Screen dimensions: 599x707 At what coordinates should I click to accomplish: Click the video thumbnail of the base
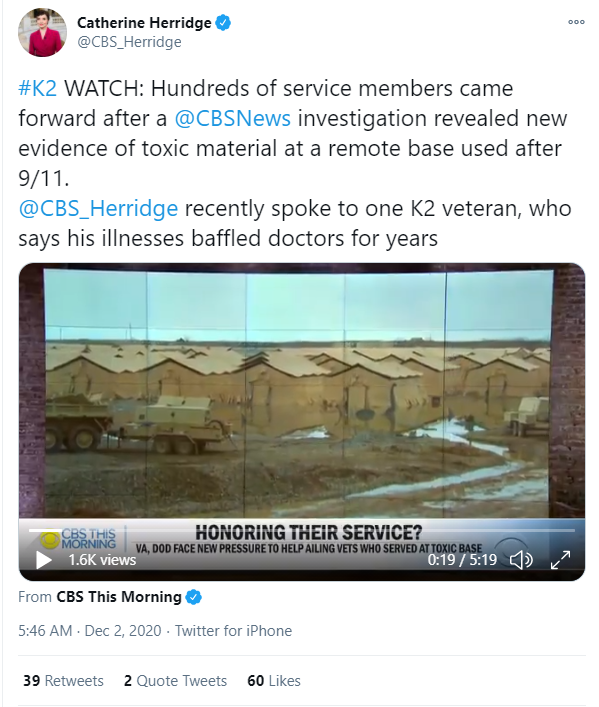[x=302, y=391]
